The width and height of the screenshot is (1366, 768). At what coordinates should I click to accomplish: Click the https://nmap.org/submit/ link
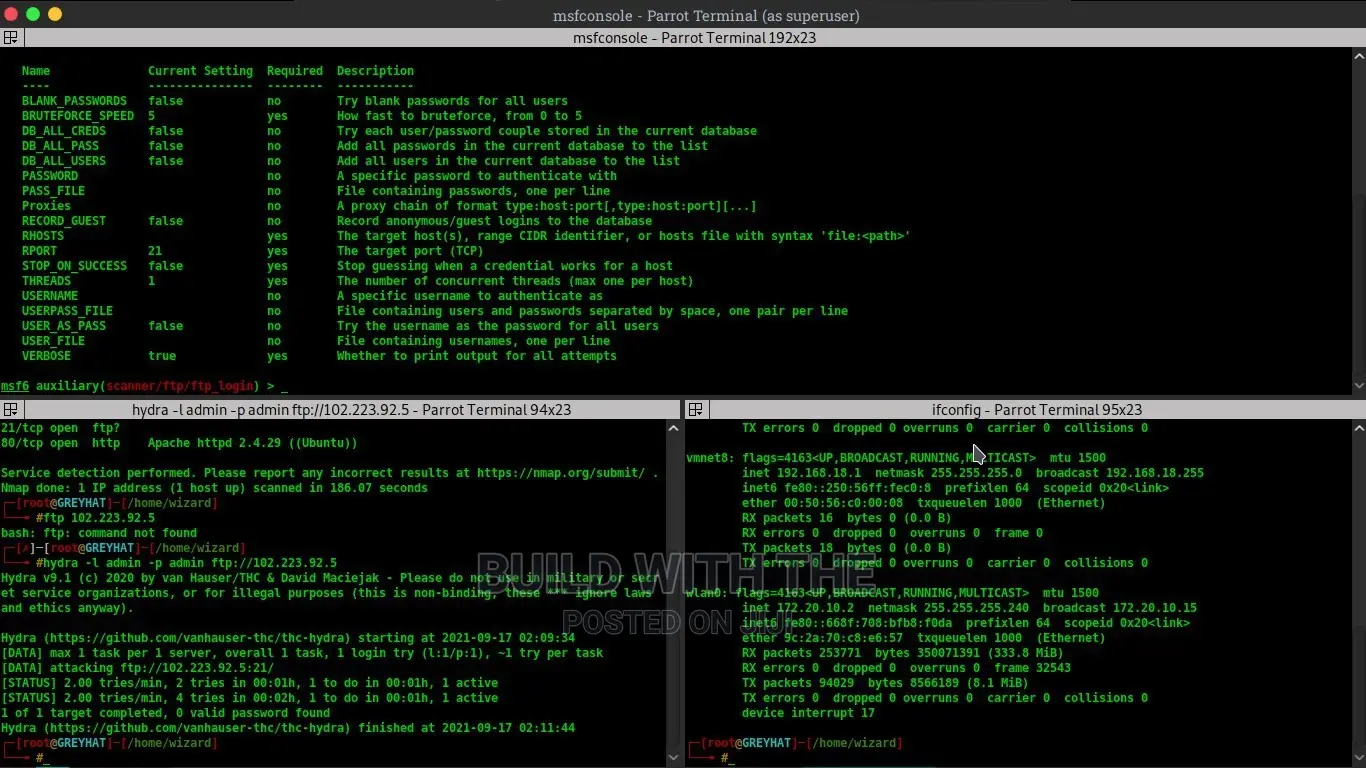pos(560,473)
